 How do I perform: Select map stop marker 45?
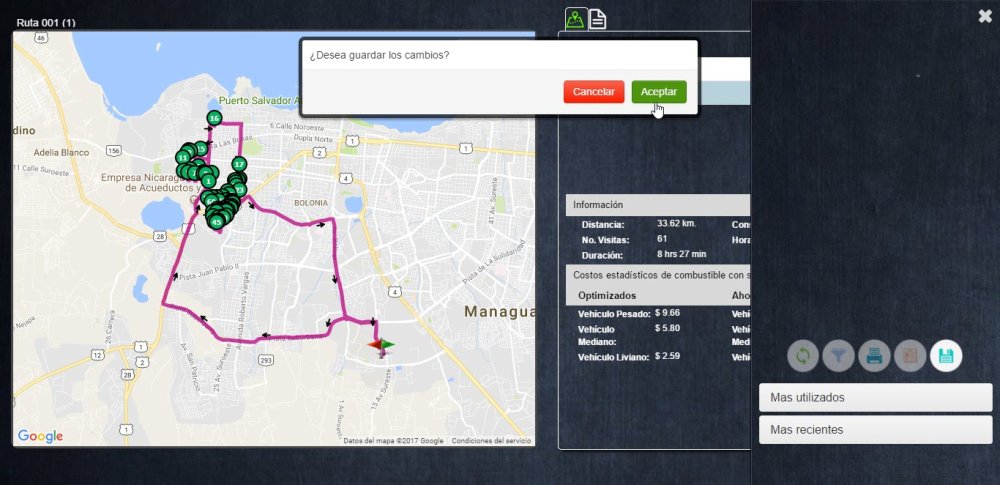pos(217,222)
